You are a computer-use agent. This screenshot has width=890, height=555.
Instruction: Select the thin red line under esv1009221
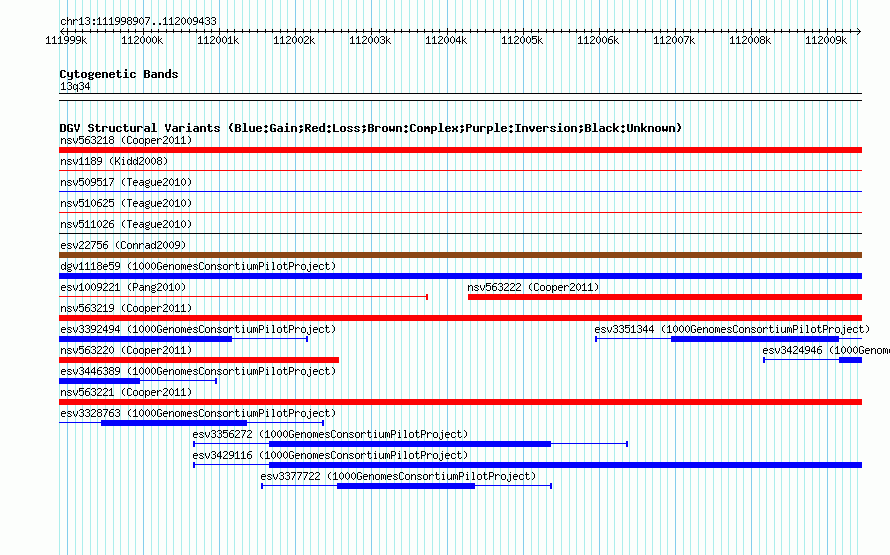click(x=243, y=297)
